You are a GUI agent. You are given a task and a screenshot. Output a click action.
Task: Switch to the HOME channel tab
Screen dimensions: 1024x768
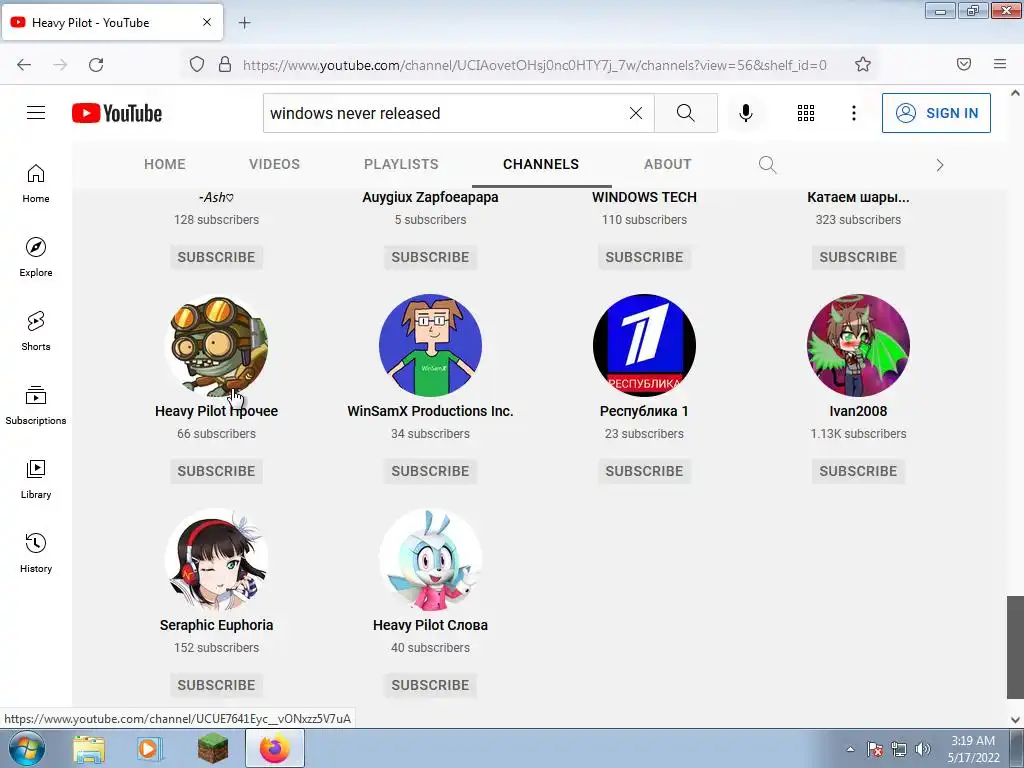click(x=165, y=165)
